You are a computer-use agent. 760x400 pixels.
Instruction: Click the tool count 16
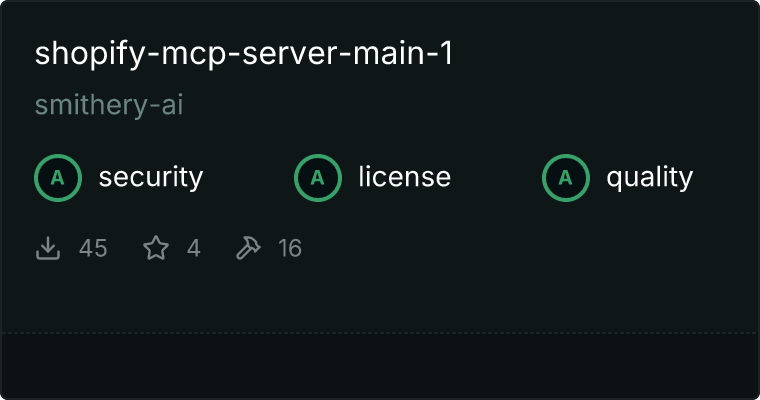290,248
